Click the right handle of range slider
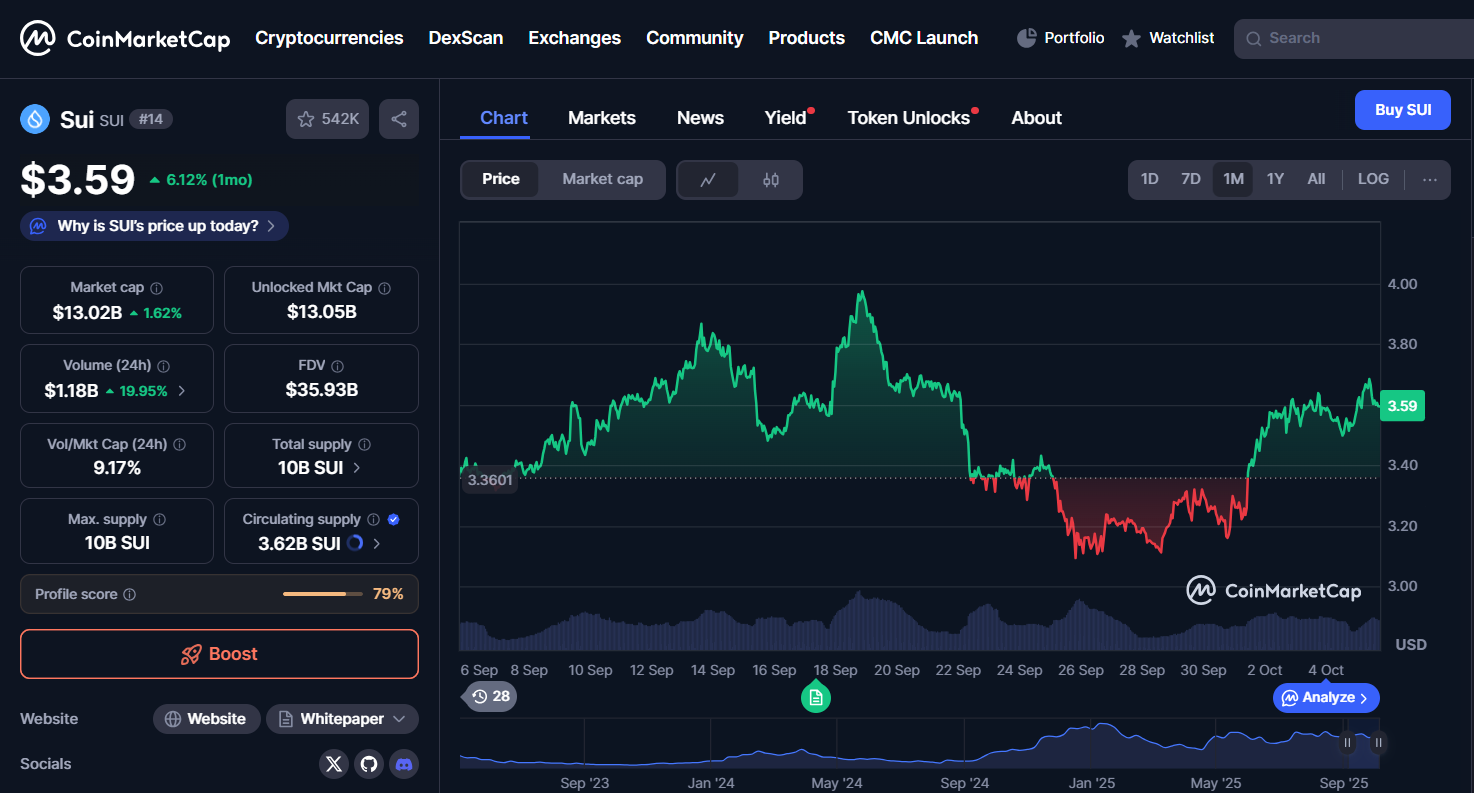The width and height of the screenshot is (1474, 793). (1378, 742)
